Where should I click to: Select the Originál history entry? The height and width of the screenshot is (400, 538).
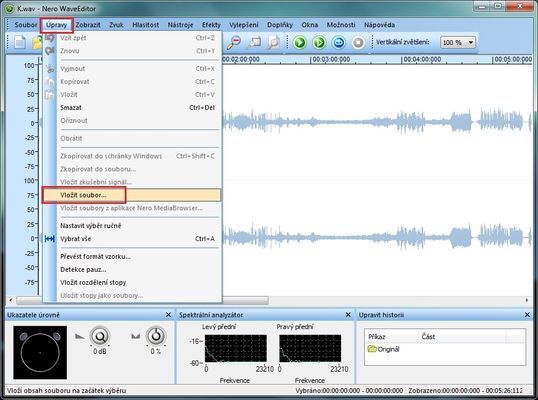click(383, 349)
